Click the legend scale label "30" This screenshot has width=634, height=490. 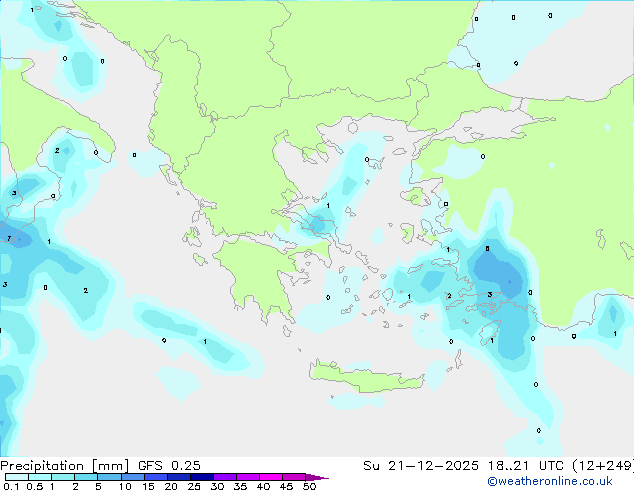click(x=217, y=486)
